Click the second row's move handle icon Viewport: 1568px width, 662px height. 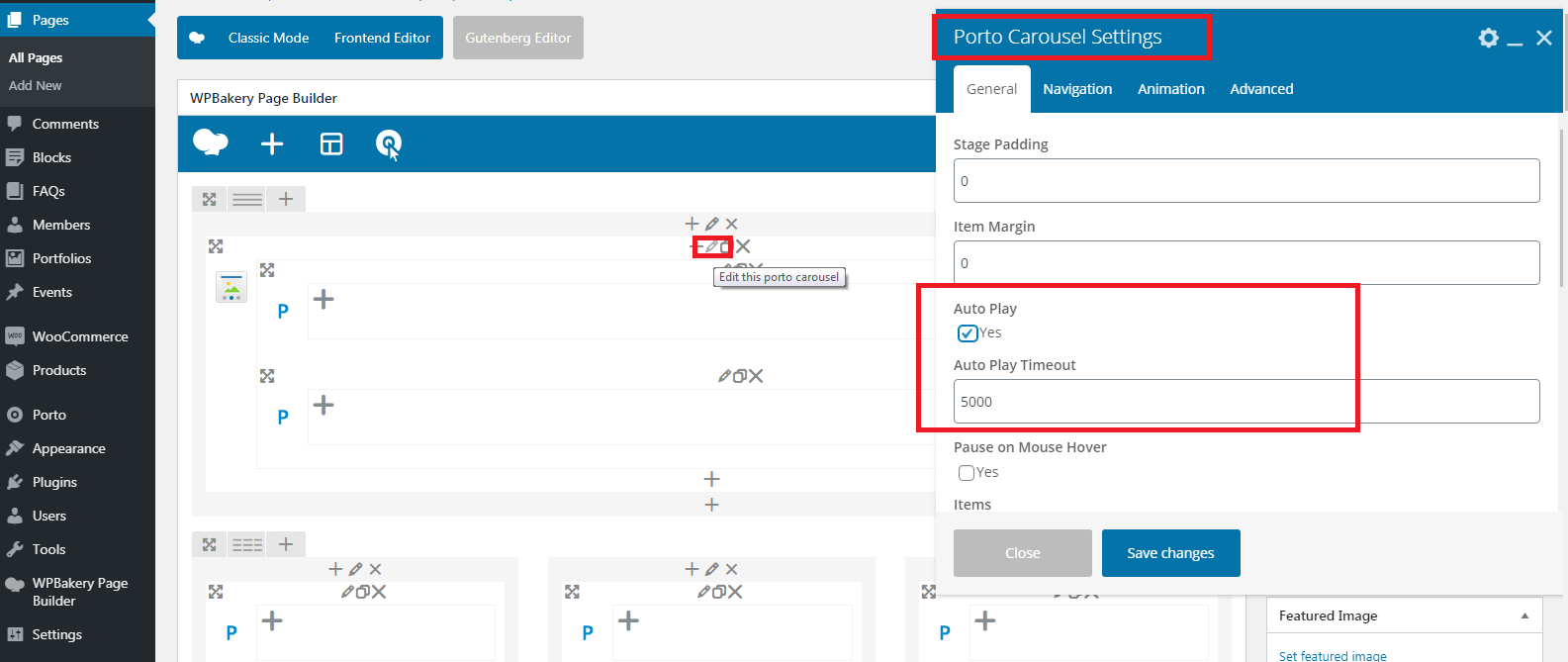point(209,544)
